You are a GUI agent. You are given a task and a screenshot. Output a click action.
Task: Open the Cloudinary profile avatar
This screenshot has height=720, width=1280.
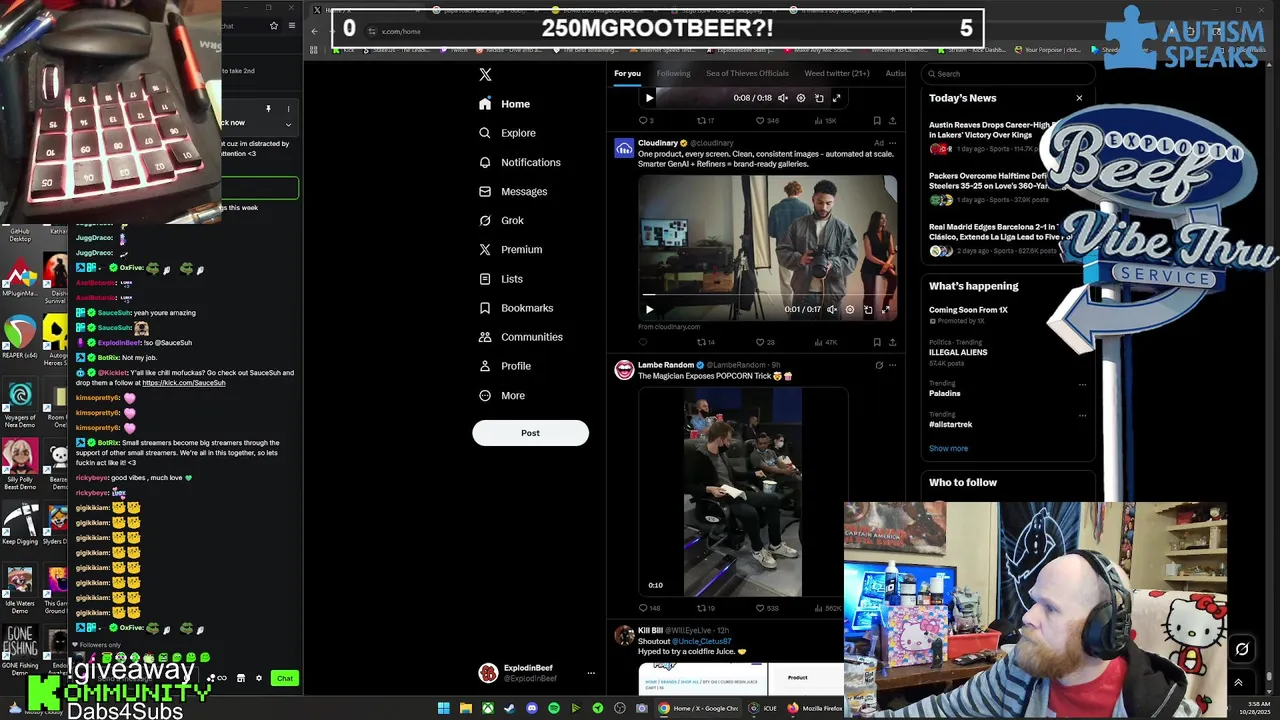(624, 149)
